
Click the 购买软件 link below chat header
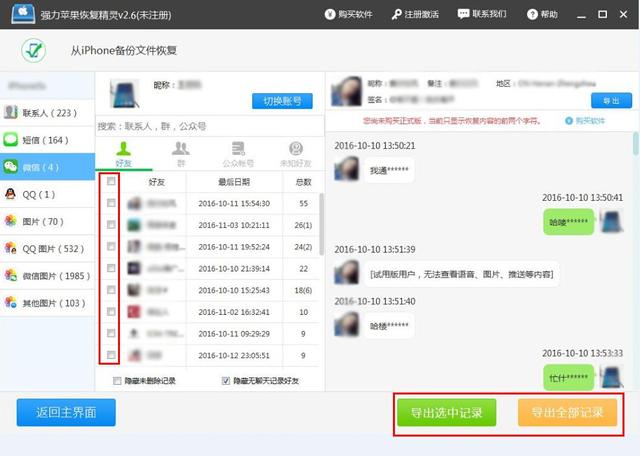click(x=585, y=121)
